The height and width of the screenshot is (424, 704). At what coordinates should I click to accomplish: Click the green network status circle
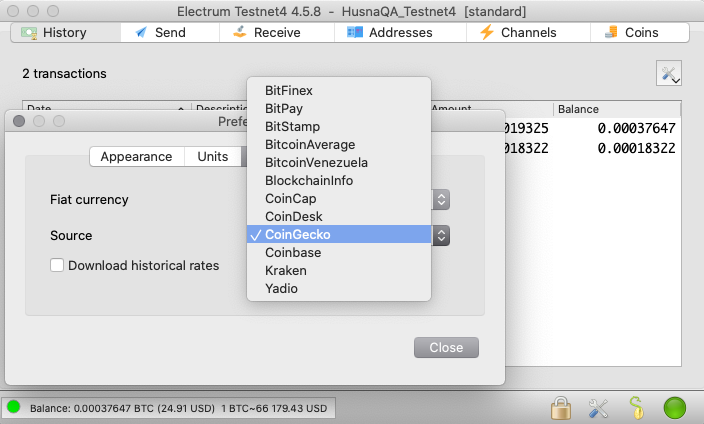click(675, 408)
